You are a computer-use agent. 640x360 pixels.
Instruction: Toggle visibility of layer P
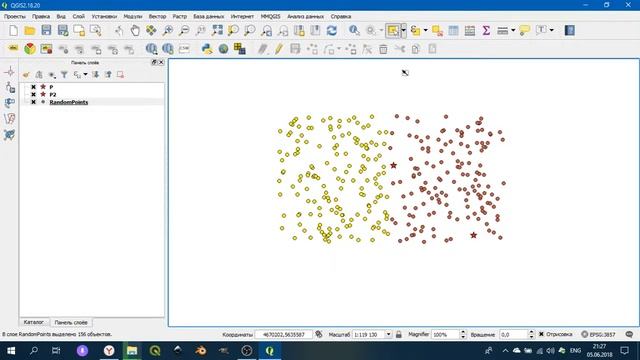[x=33, y=87]
